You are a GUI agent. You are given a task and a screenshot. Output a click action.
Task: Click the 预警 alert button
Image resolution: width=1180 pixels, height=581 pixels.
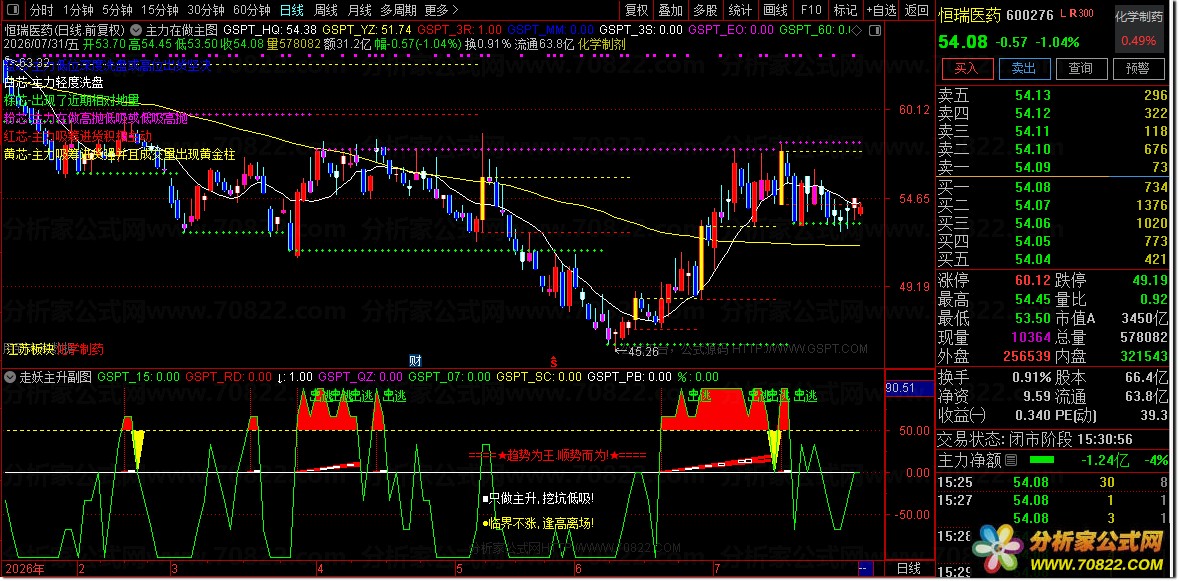(x=1137, y=68)
